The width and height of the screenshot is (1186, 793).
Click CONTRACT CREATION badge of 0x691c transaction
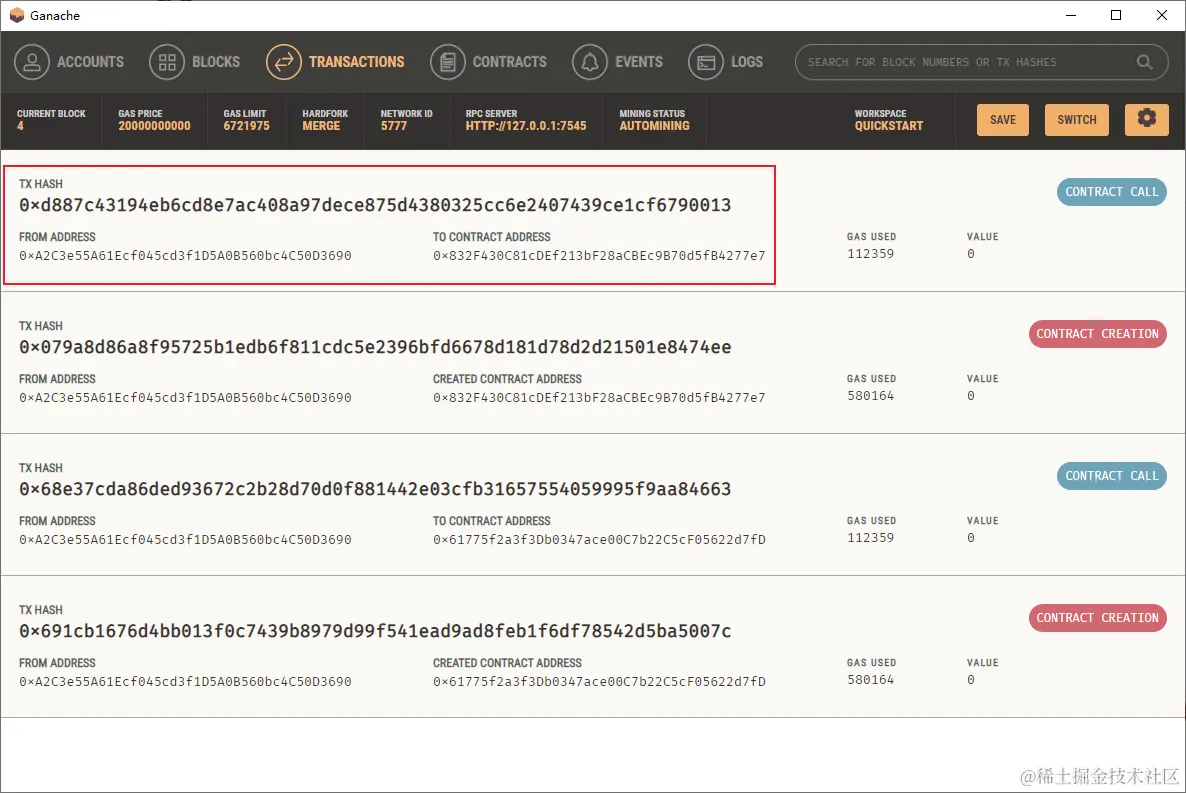point(1098,617)
